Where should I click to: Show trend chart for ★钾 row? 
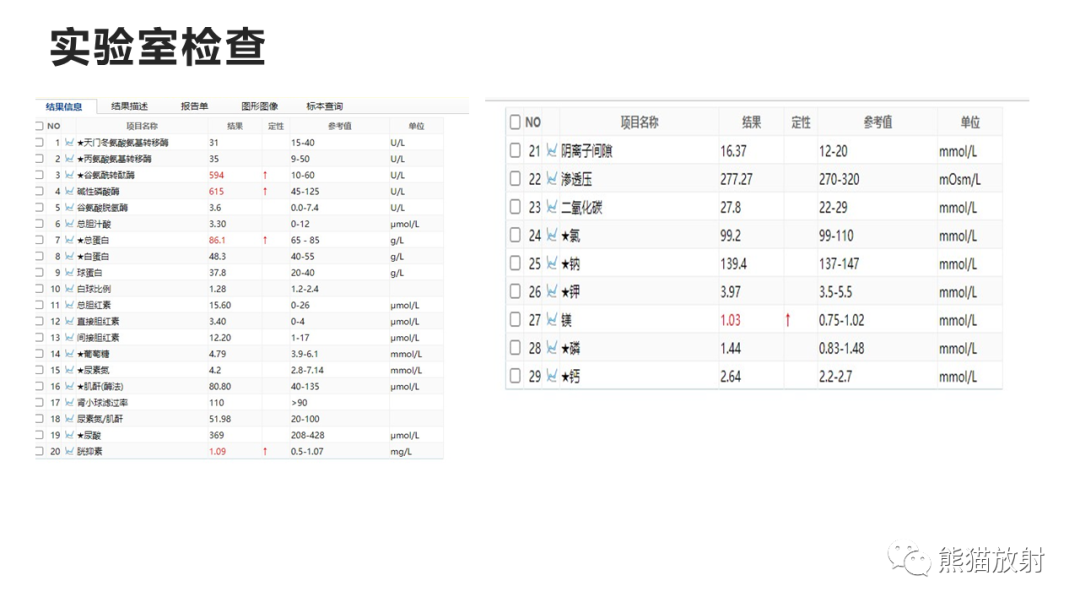click(552, 291)
